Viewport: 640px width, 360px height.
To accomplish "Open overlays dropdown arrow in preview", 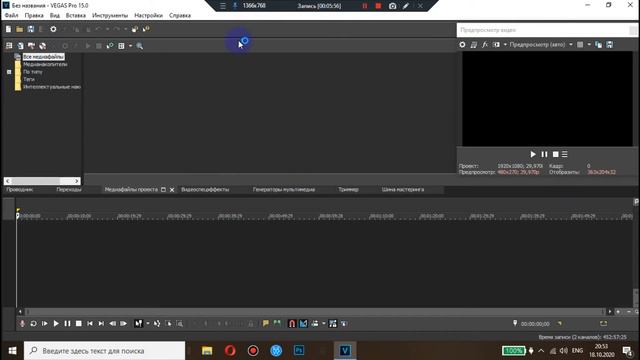I will pos(589,45).
